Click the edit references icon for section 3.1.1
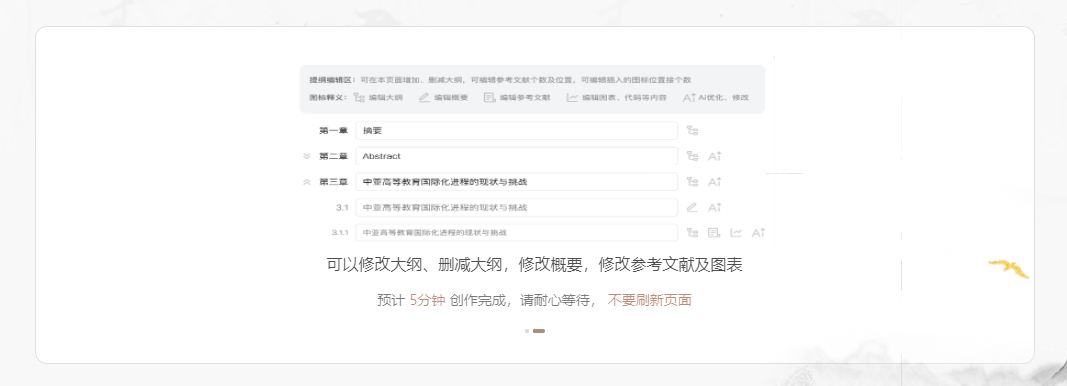This screenshot has height=386, width=1067. tap(714, 233)
